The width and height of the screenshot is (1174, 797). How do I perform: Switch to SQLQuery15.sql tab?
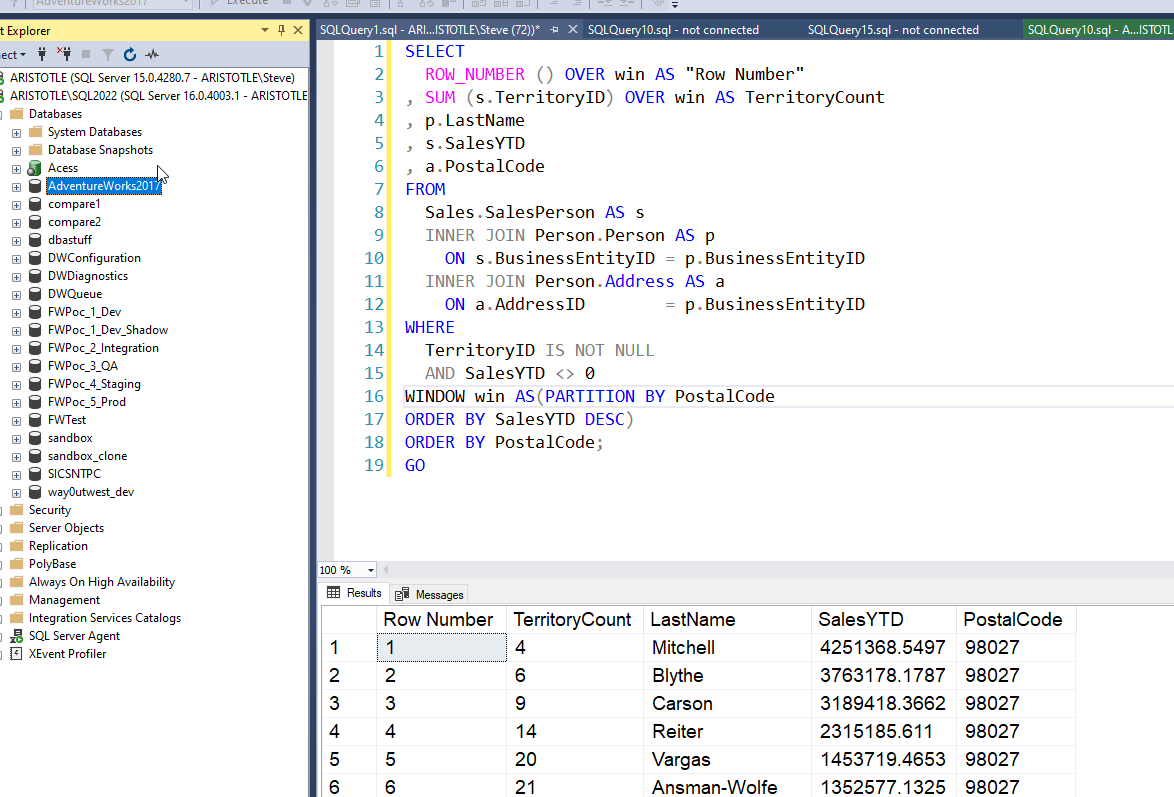pos(893,30)
